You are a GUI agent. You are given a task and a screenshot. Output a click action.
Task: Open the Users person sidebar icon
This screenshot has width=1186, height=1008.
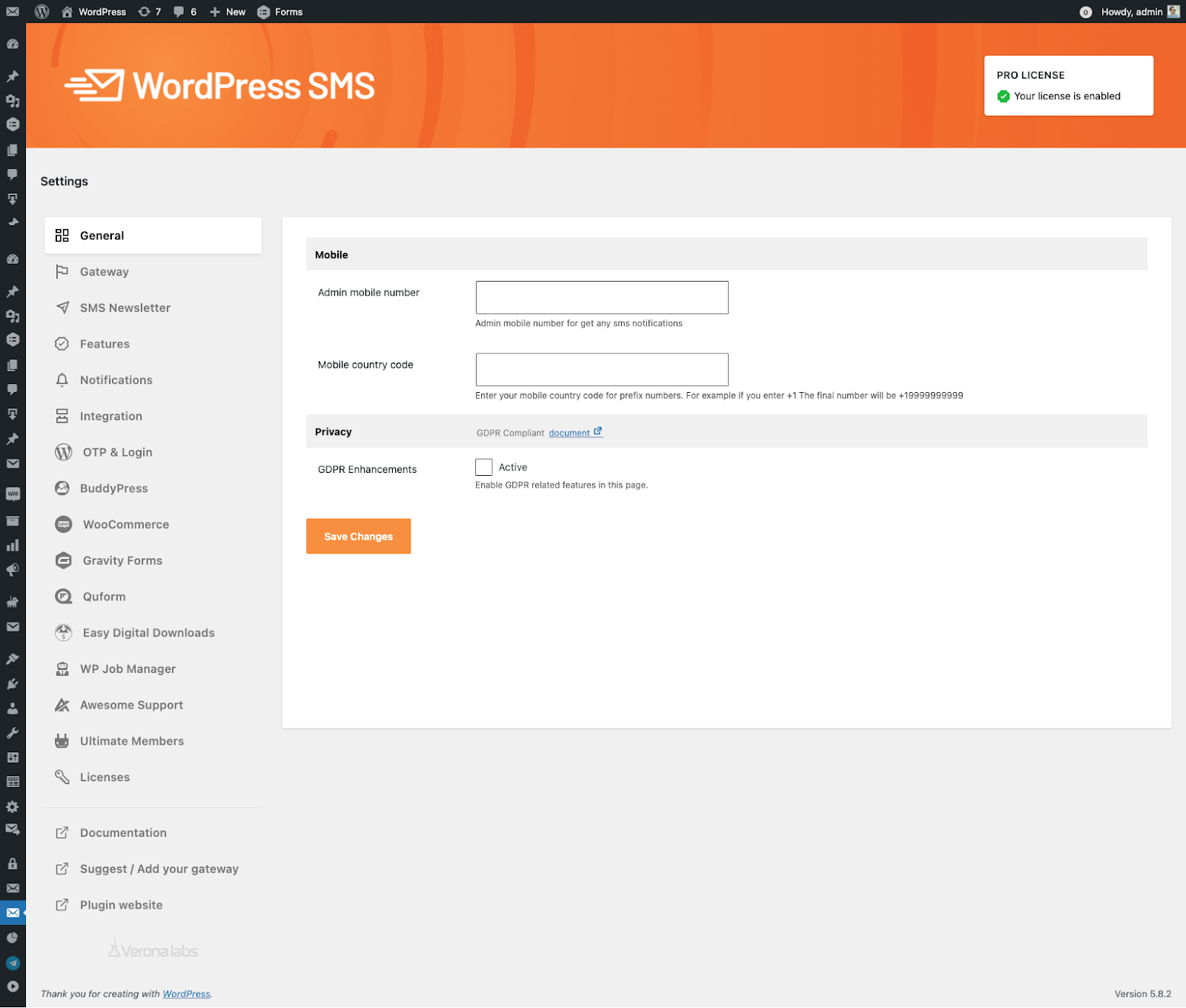(13, 709)
